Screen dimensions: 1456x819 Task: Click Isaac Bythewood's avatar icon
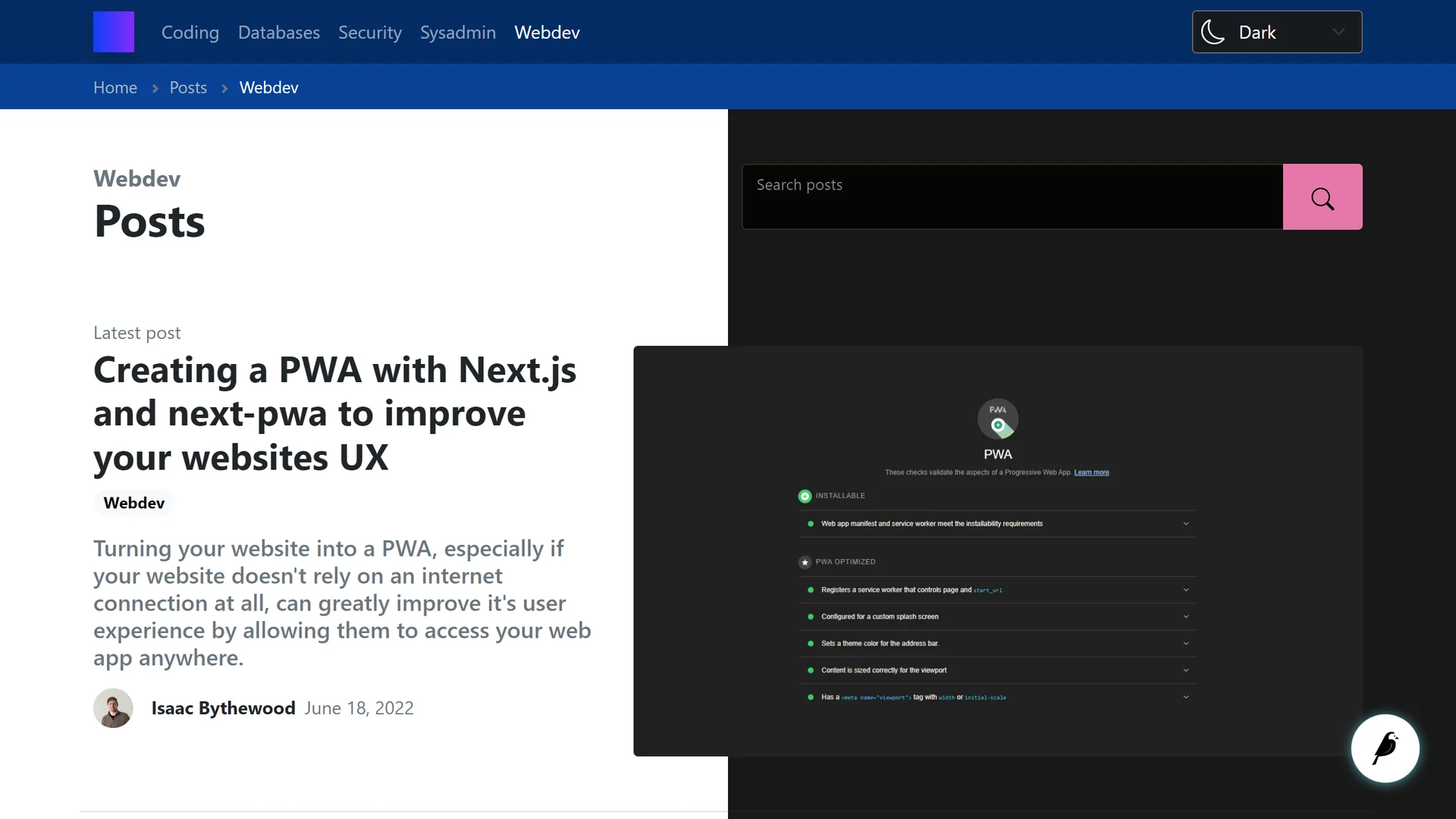point(113,708)
